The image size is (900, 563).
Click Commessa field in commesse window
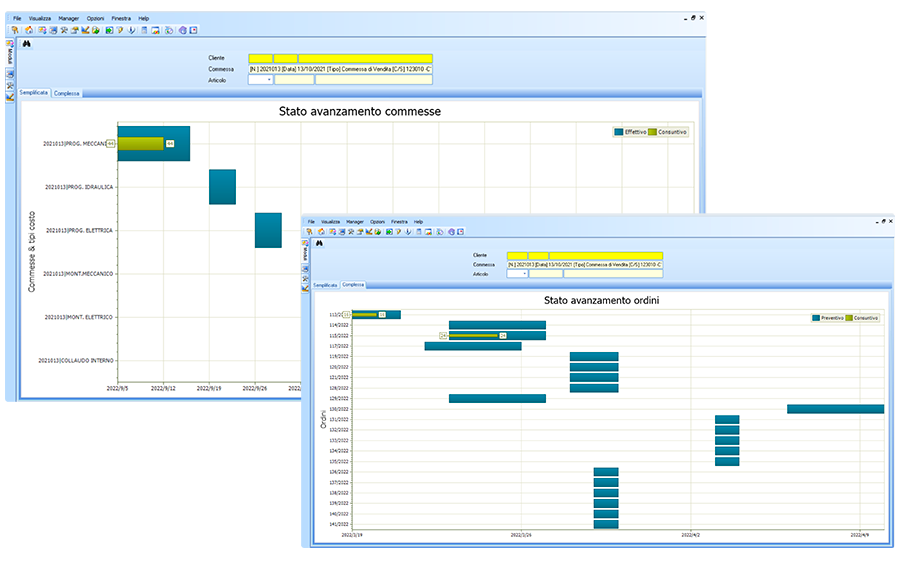pos(340,69)
